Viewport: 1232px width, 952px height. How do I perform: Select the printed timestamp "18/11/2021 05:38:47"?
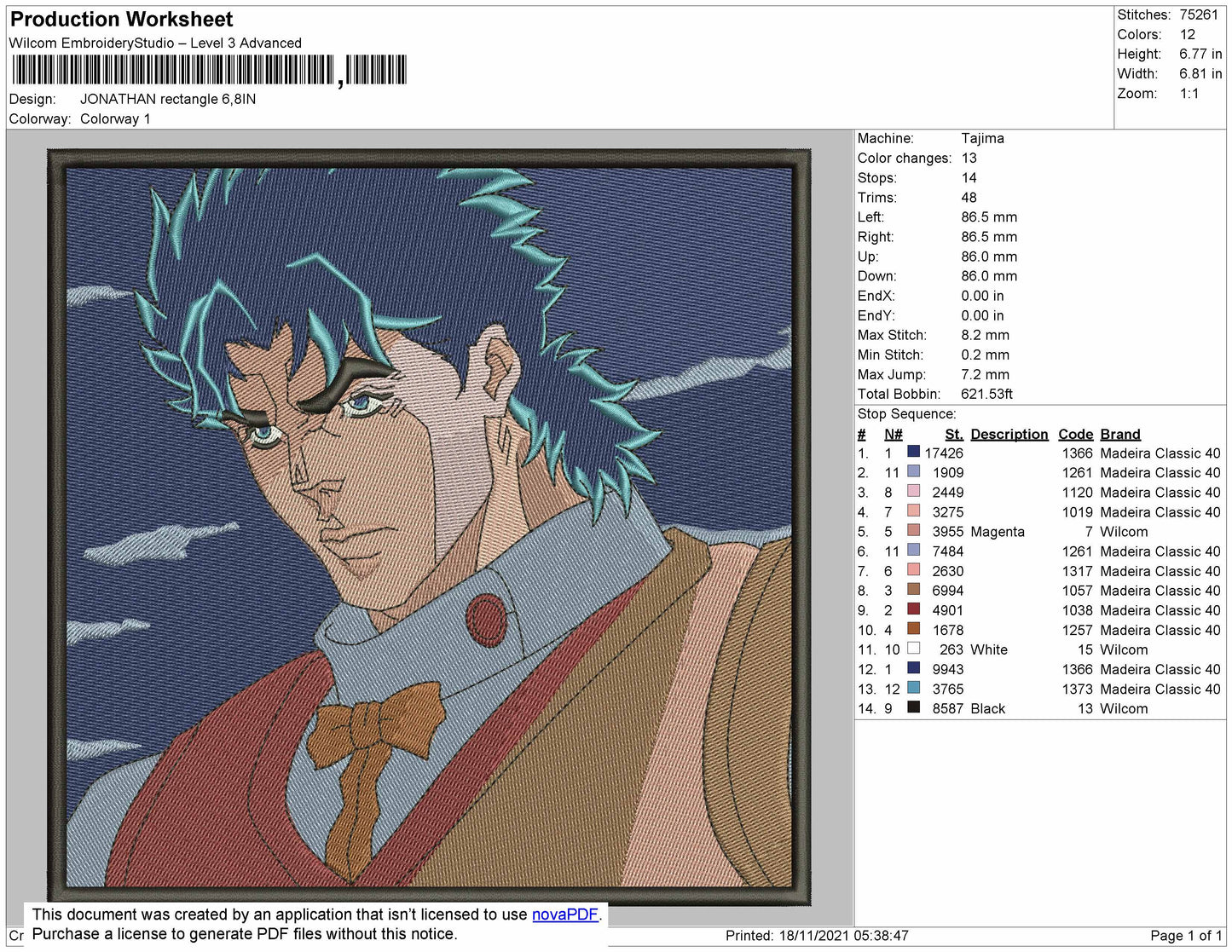(x=844, y=935)
